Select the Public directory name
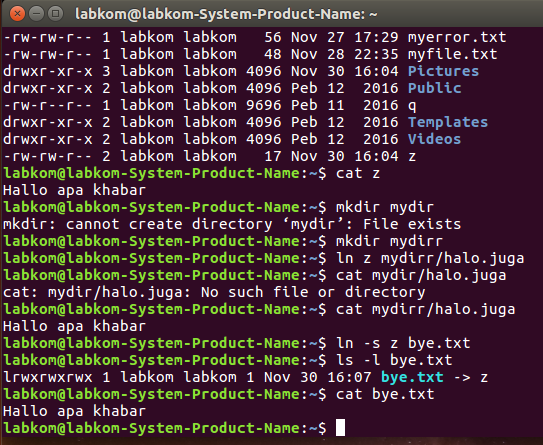Viewport: 543px width, 445px height. tap(435, 88)
